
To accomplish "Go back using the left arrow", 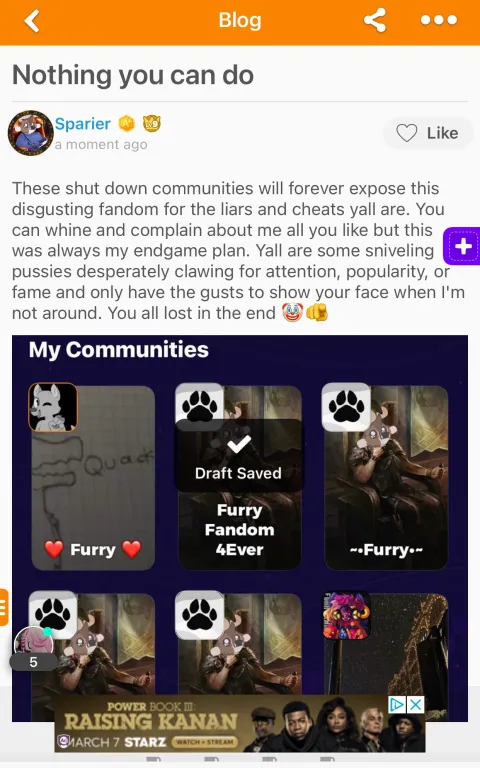I will coord(32,21).
